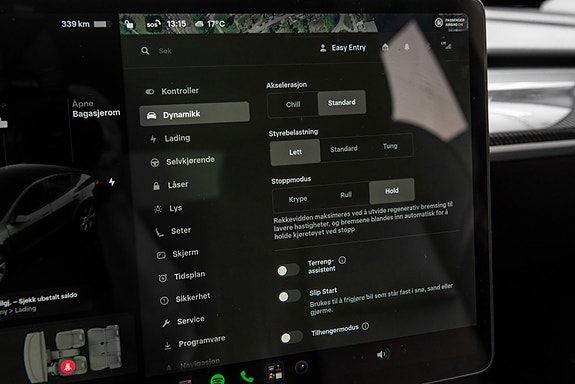Set acceleration to Chill
This screenshot has width=575, height=384.
[293, 105]
